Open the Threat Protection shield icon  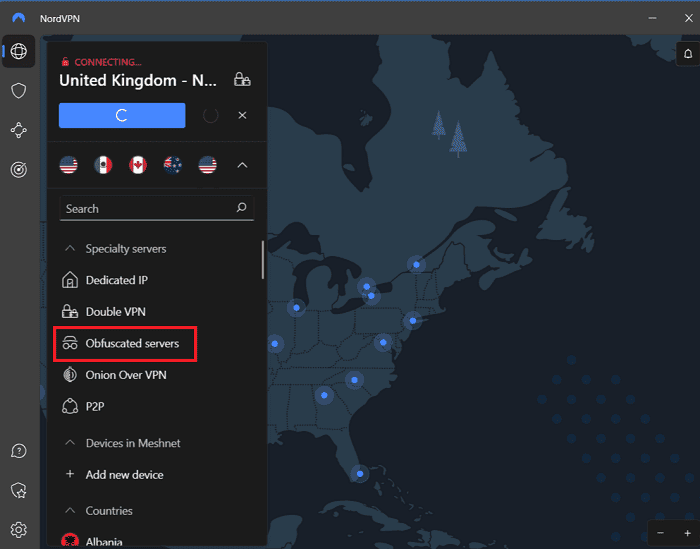click(18, 91)
